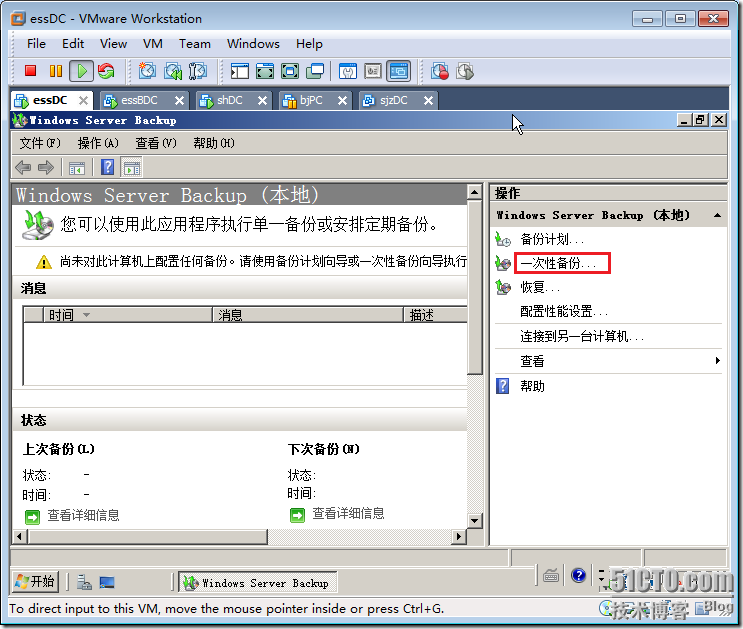Click Show/Hide Console Tree icon
Screen dimensions: 743x629
(x=77, y=168)
